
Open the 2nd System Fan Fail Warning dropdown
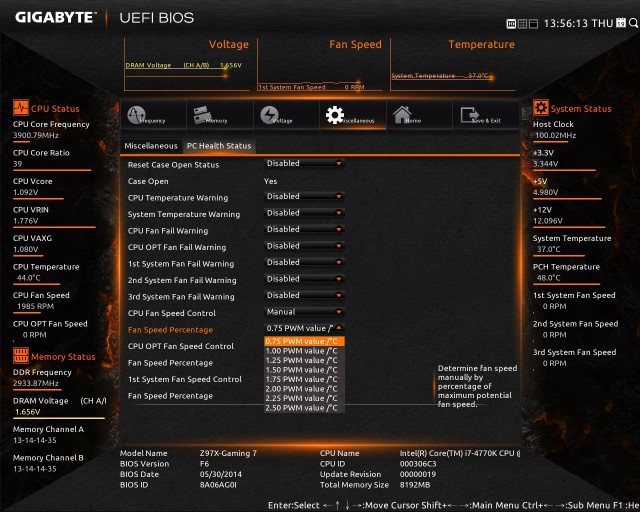[304, 279]
